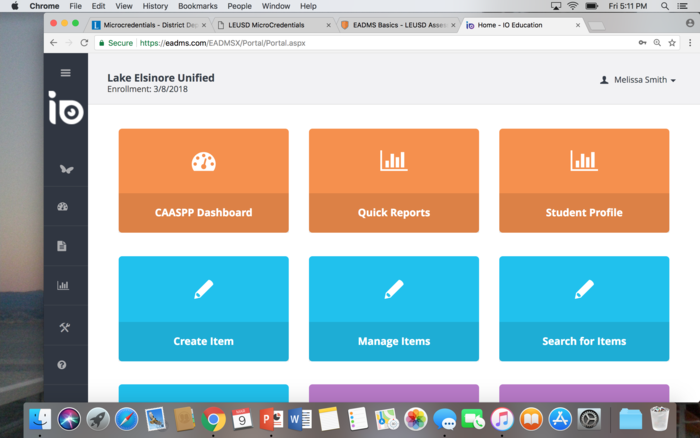Toggle the hamburger menu in the sidebar
700x438 pixels.
(66, 73)
